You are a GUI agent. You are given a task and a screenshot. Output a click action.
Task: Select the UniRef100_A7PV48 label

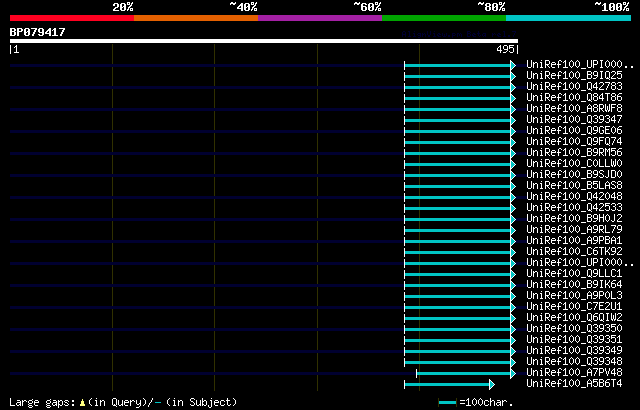(x=574, y=373)
